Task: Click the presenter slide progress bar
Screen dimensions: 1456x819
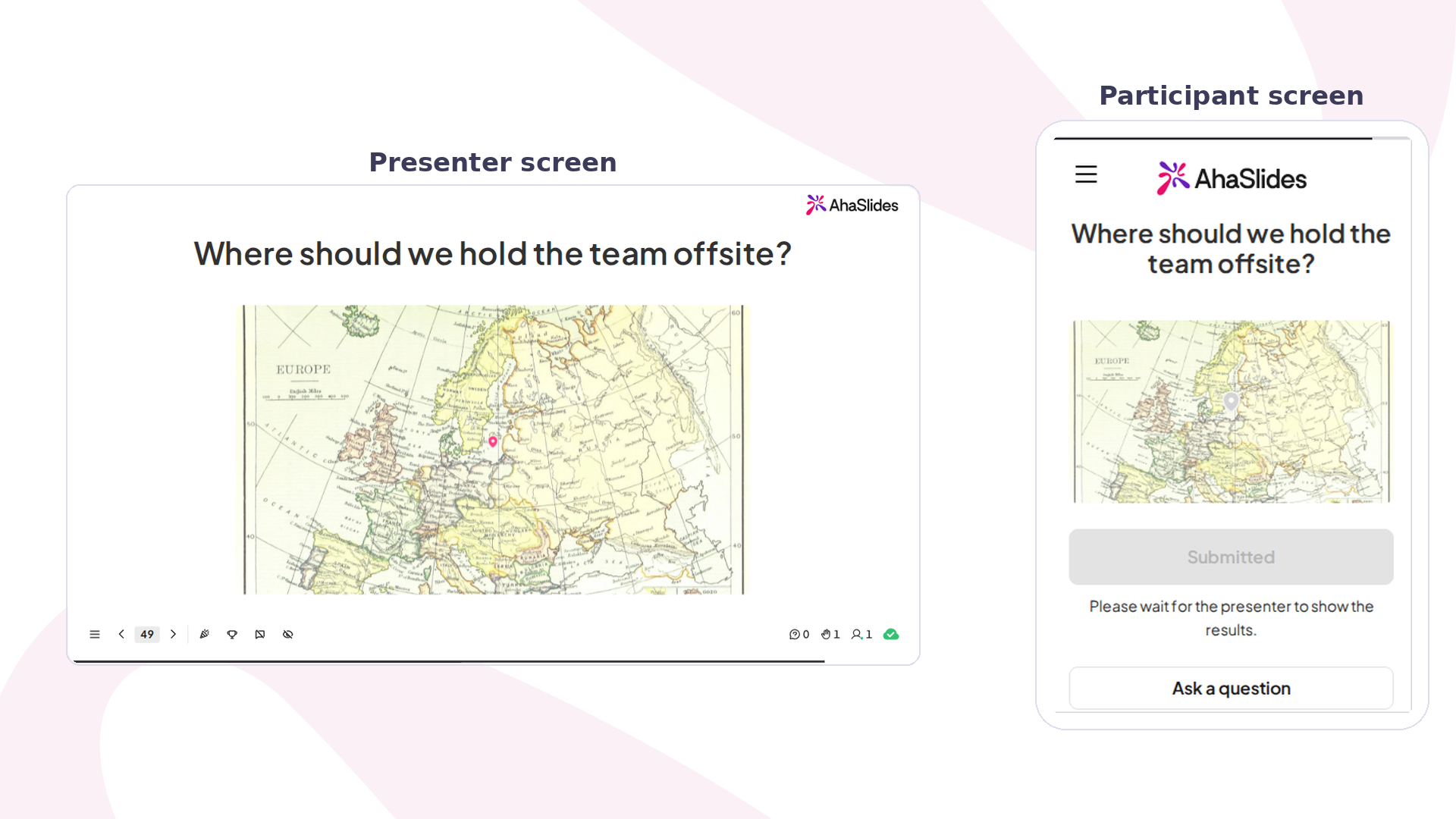Action: pos(449,661)
